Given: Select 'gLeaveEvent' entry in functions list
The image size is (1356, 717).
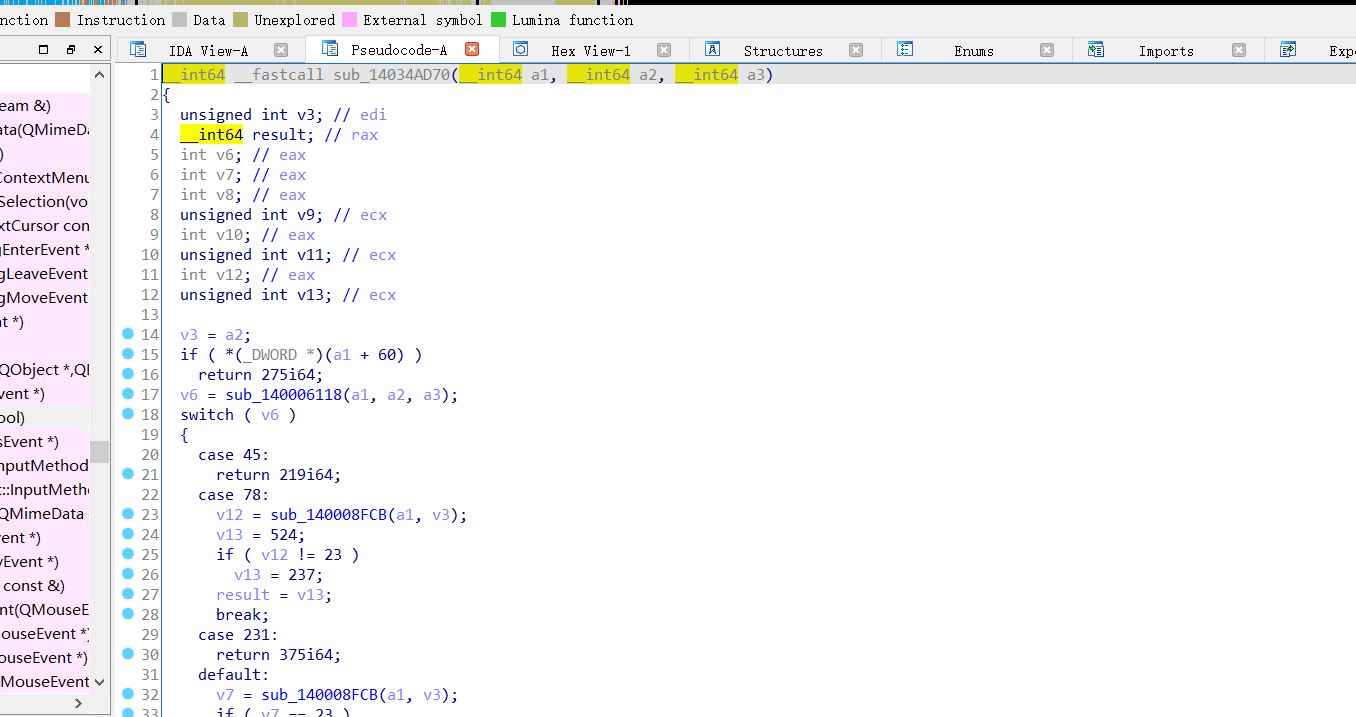Looking at the screenshot, I should click(45, 274).
